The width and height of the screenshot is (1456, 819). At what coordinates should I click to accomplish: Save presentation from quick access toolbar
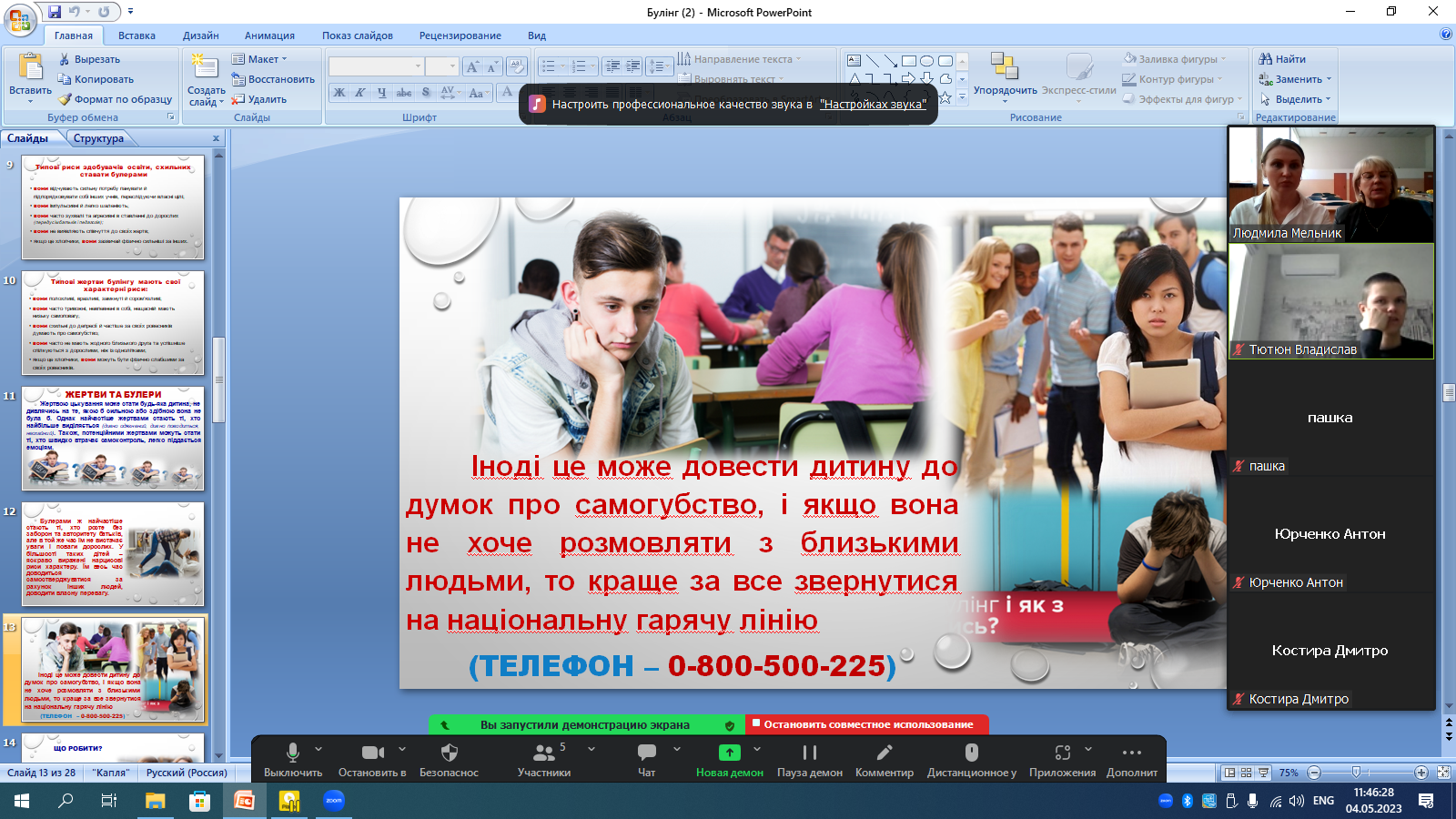point(55,12)
